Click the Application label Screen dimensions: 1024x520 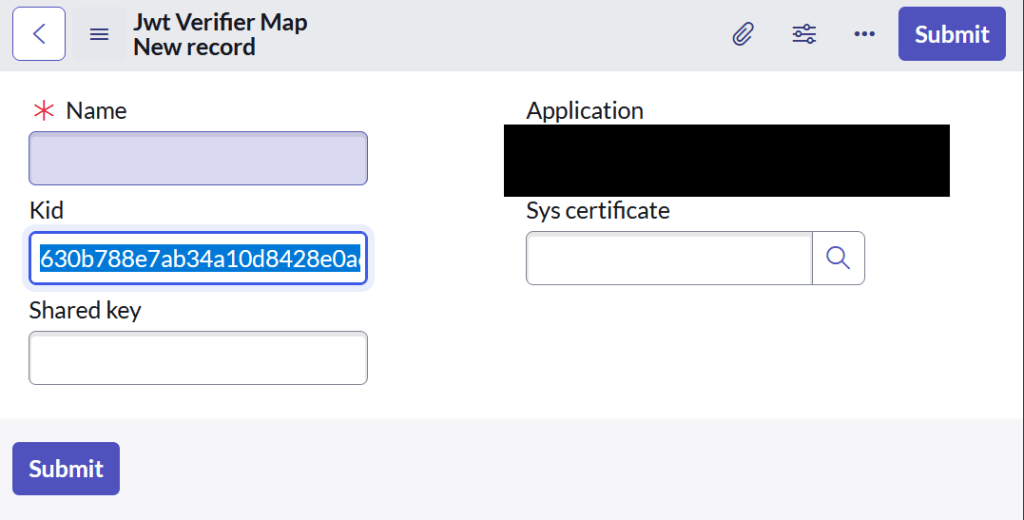coord(585,111)
